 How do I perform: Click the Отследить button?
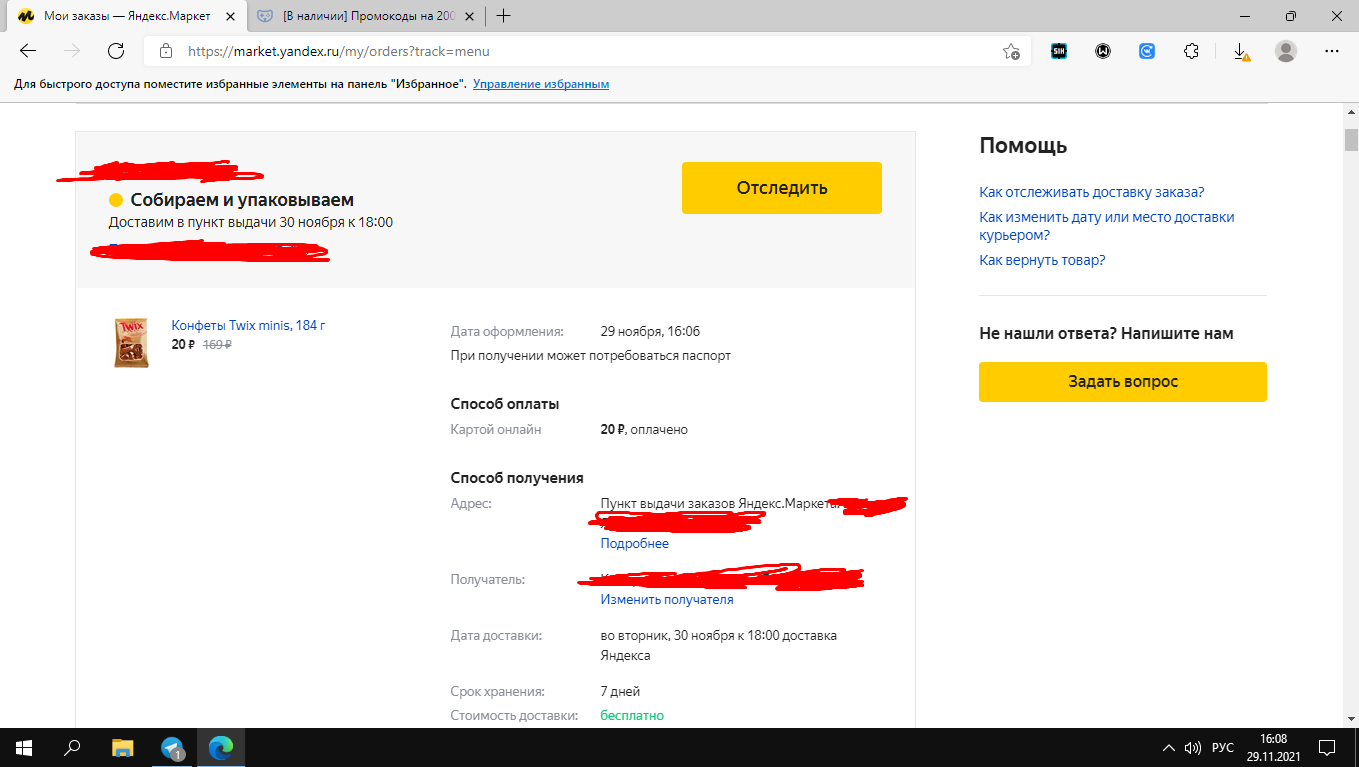[782, 188]
